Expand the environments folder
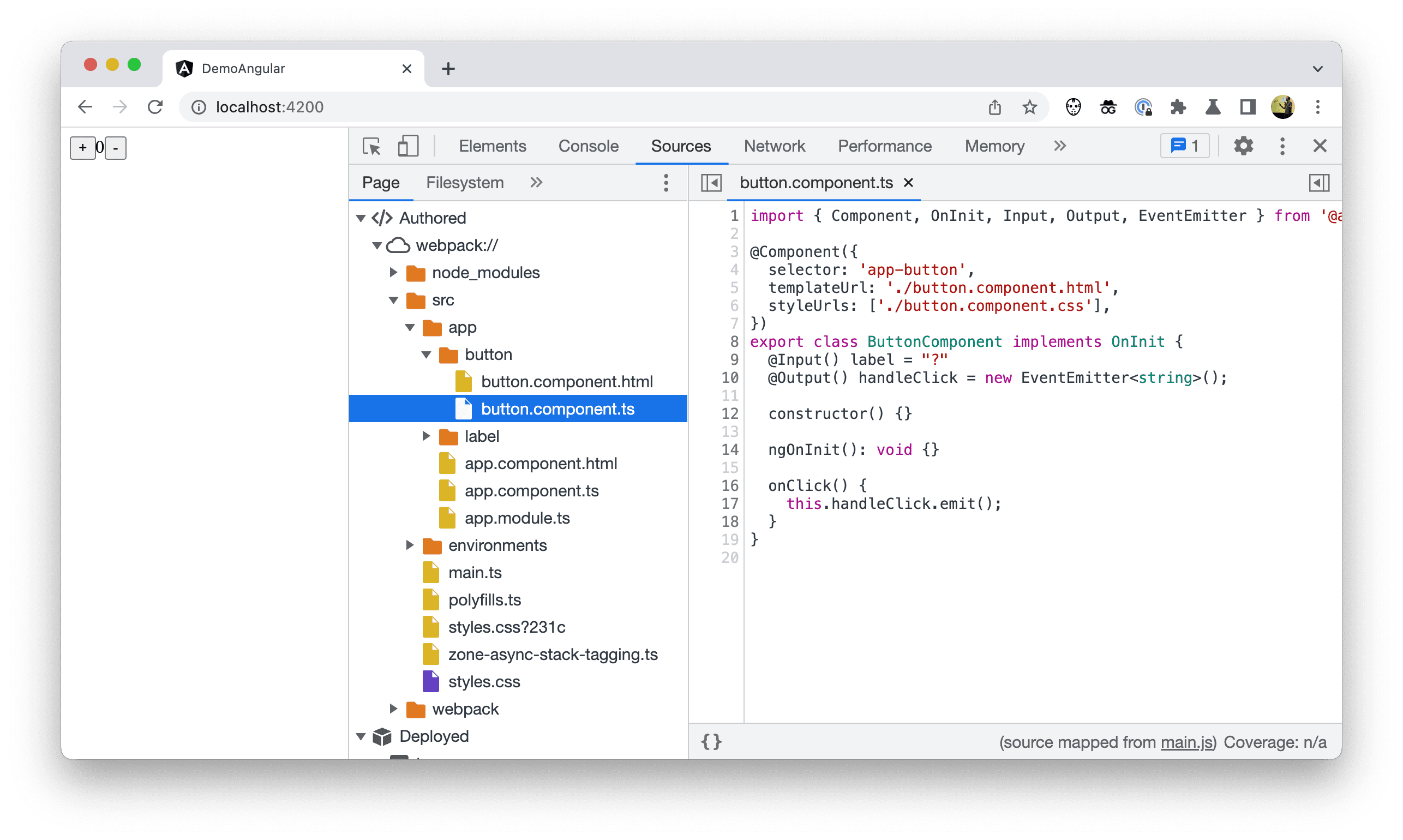The height and width of the screenshot is (840, 1403). (x=408, y=545)
